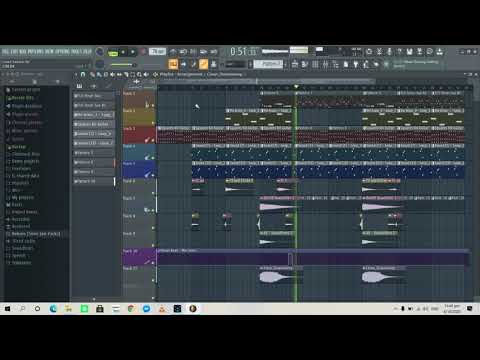Select the playlist slice tool
Image resolution: width=480 pixels, height=360 pixels.
(x=126, y=74)
